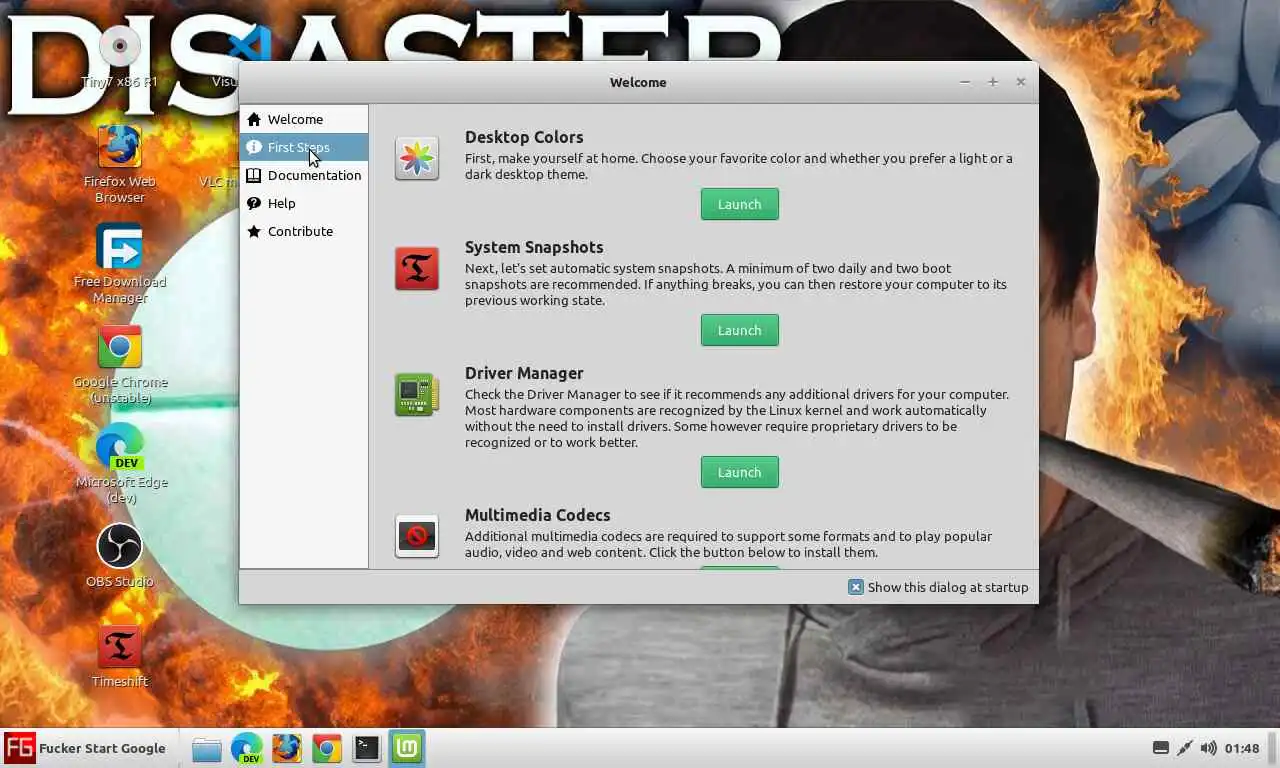Open Google Chrome (unstable) desktop icon
This screenshot has height=768, width=1280.
pos(120,363)
